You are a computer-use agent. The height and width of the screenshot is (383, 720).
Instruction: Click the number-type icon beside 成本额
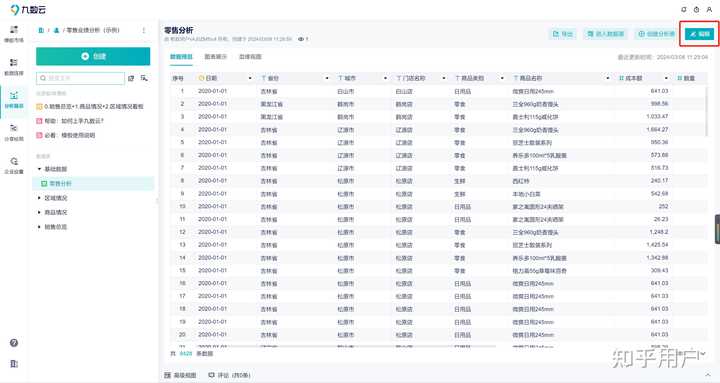point(621,78)
